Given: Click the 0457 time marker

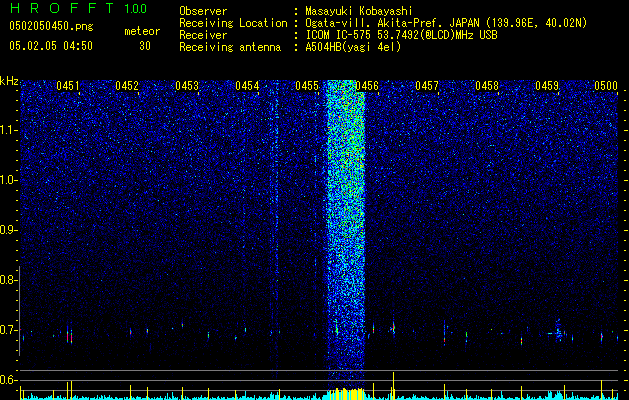Looking at the screenshot, I should click(x=427, y=86).
